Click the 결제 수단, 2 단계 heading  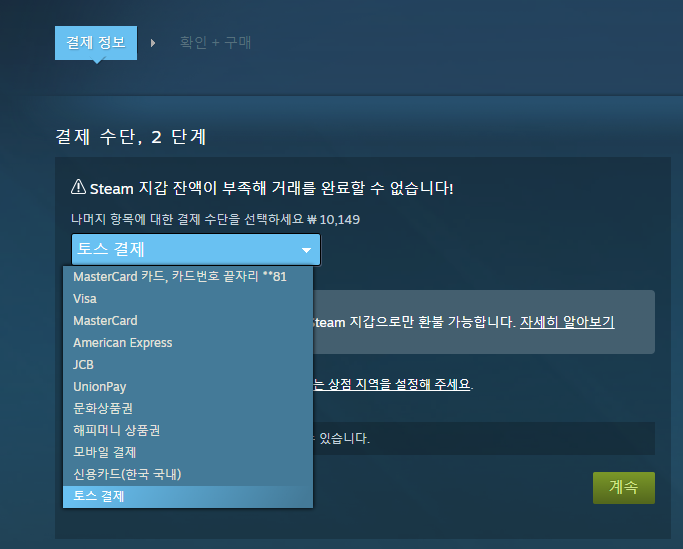pyautogui.click(x=131, y=137)
